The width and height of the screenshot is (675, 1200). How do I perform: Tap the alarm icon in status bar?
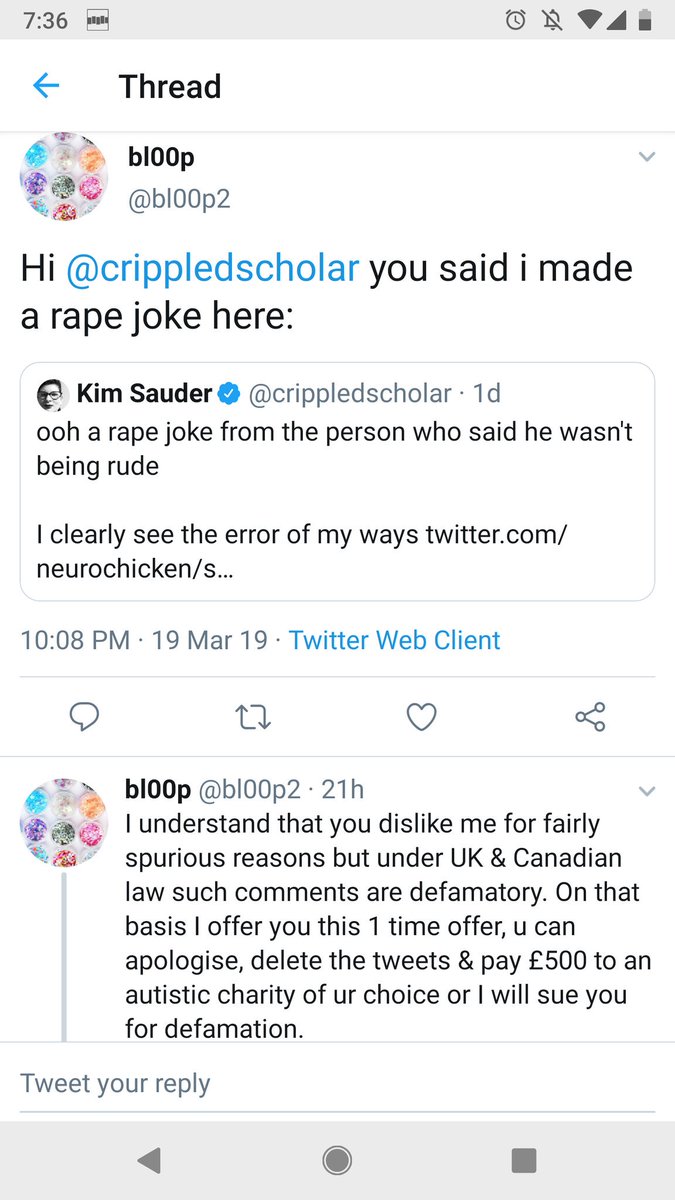click(516, 19)
